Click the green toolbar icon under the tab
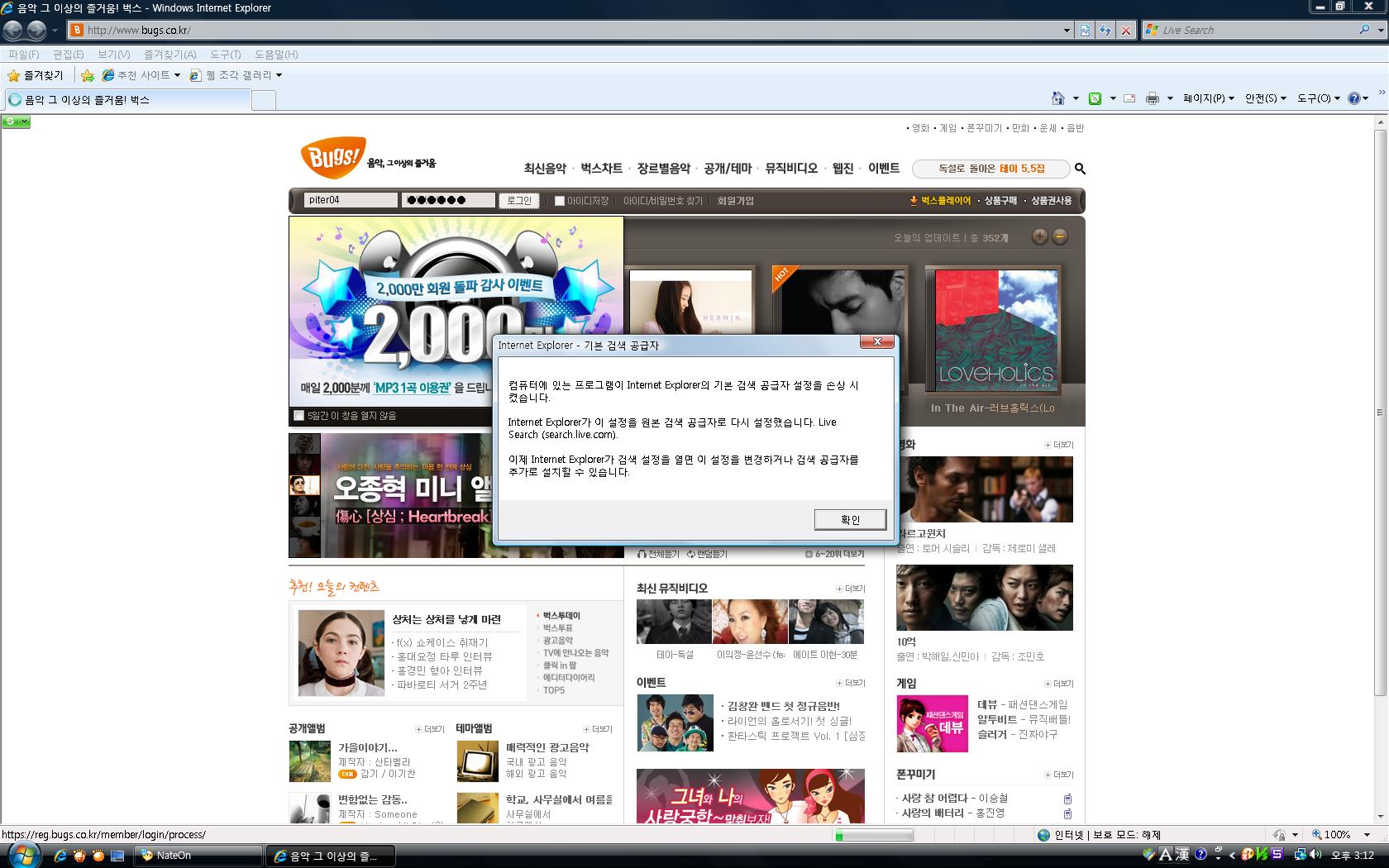Image resolution: width=1389 pixels, height=868 pixels. 16,122
